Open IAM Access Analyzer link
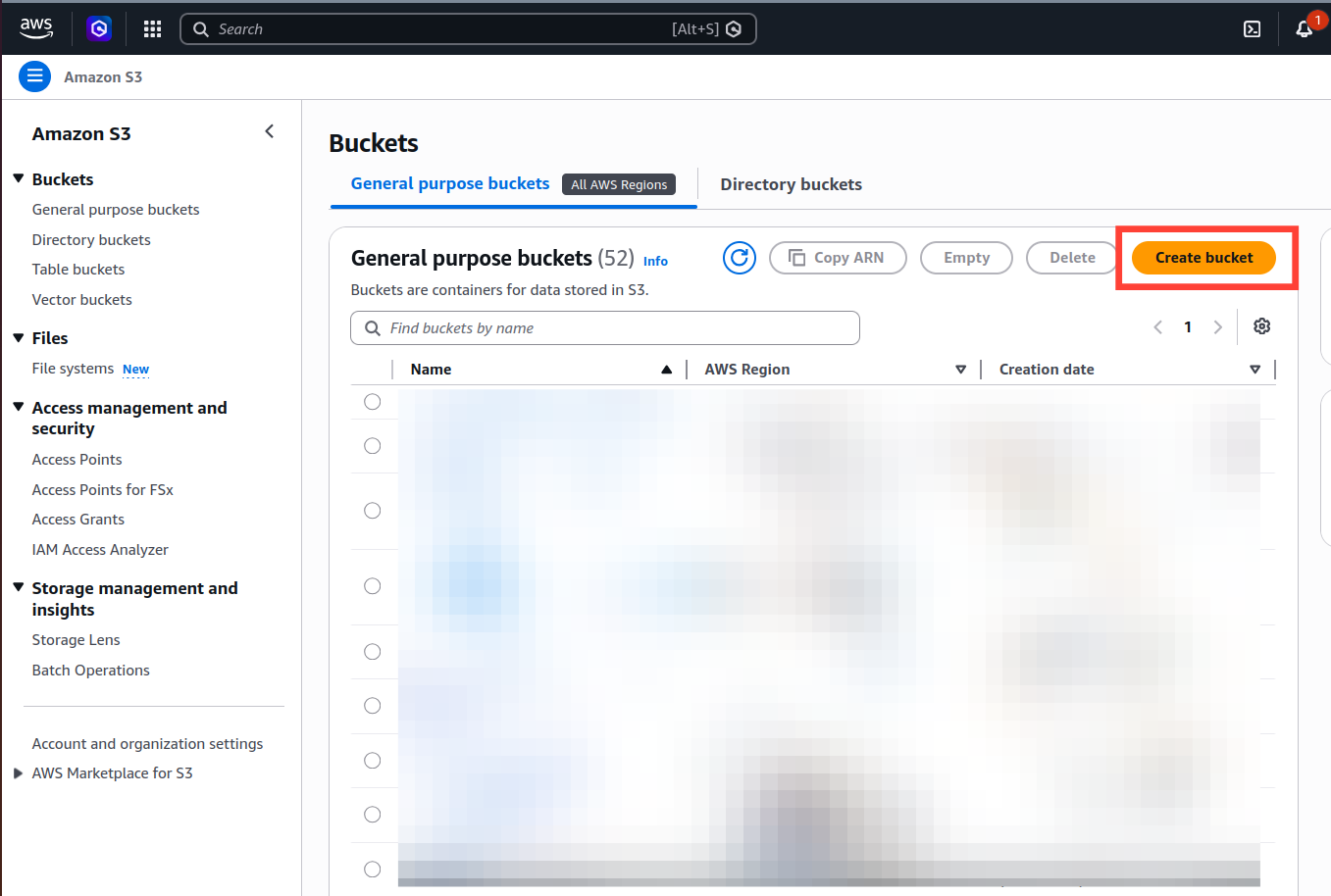This screenshot has width=1331, height=896. coord(100,550)
